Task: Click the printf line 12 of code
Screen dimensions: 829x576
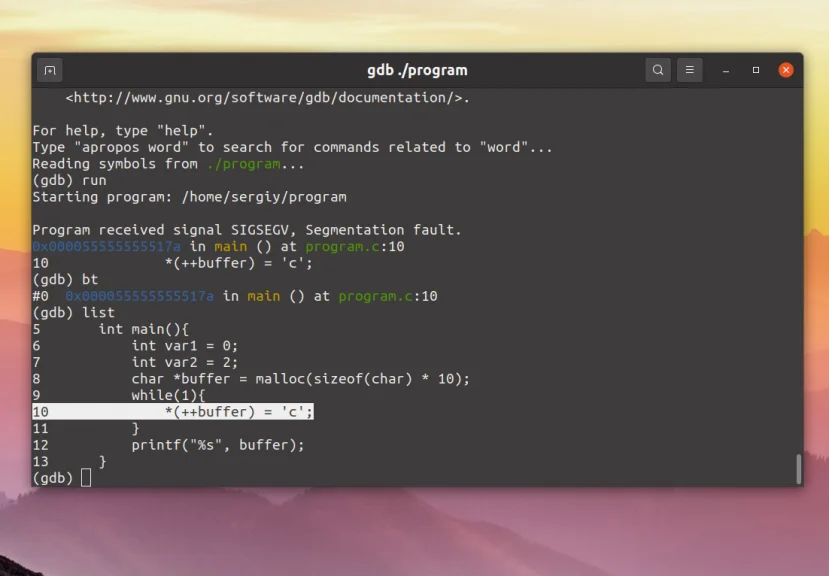Action: [169, 445]
